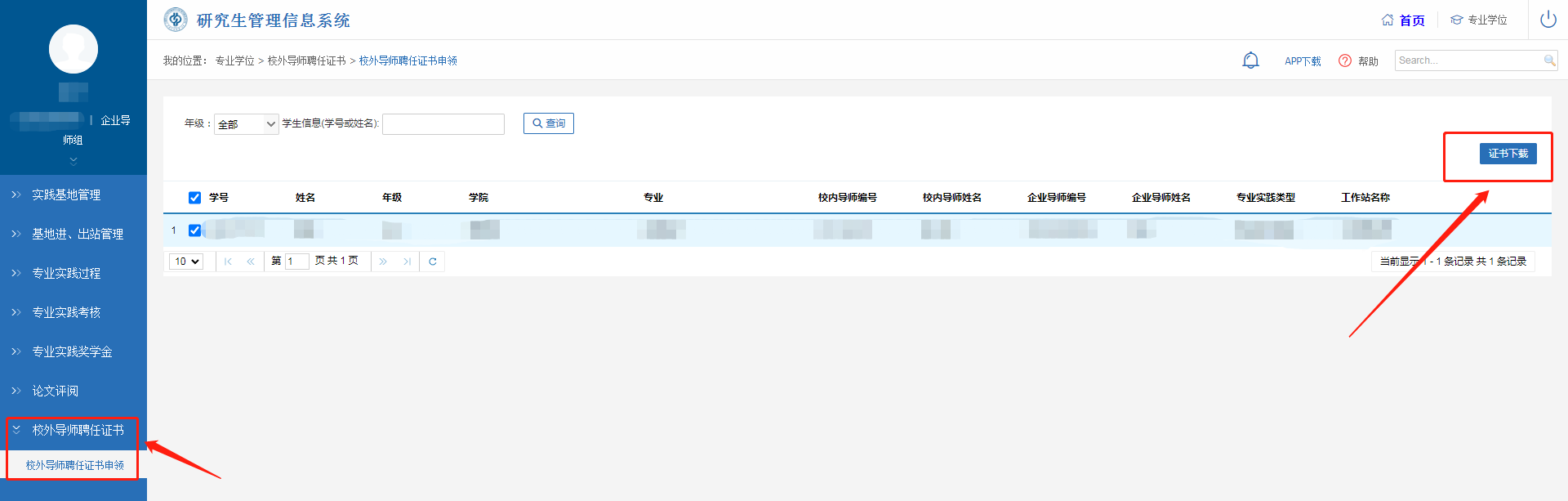Open the 年级 dropdown
This screenshot has width=1568, height=501.
(247, 124)
